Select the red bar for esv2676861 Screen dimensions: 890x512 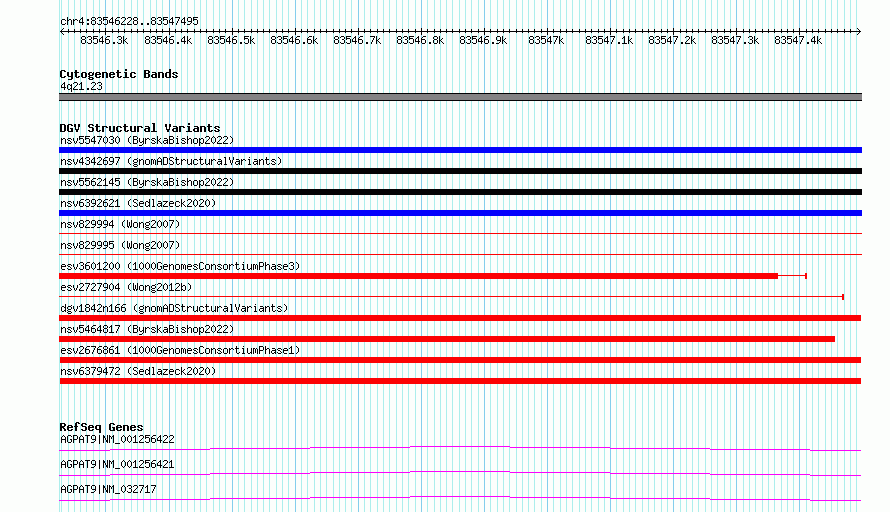click(x=460, y=360)
